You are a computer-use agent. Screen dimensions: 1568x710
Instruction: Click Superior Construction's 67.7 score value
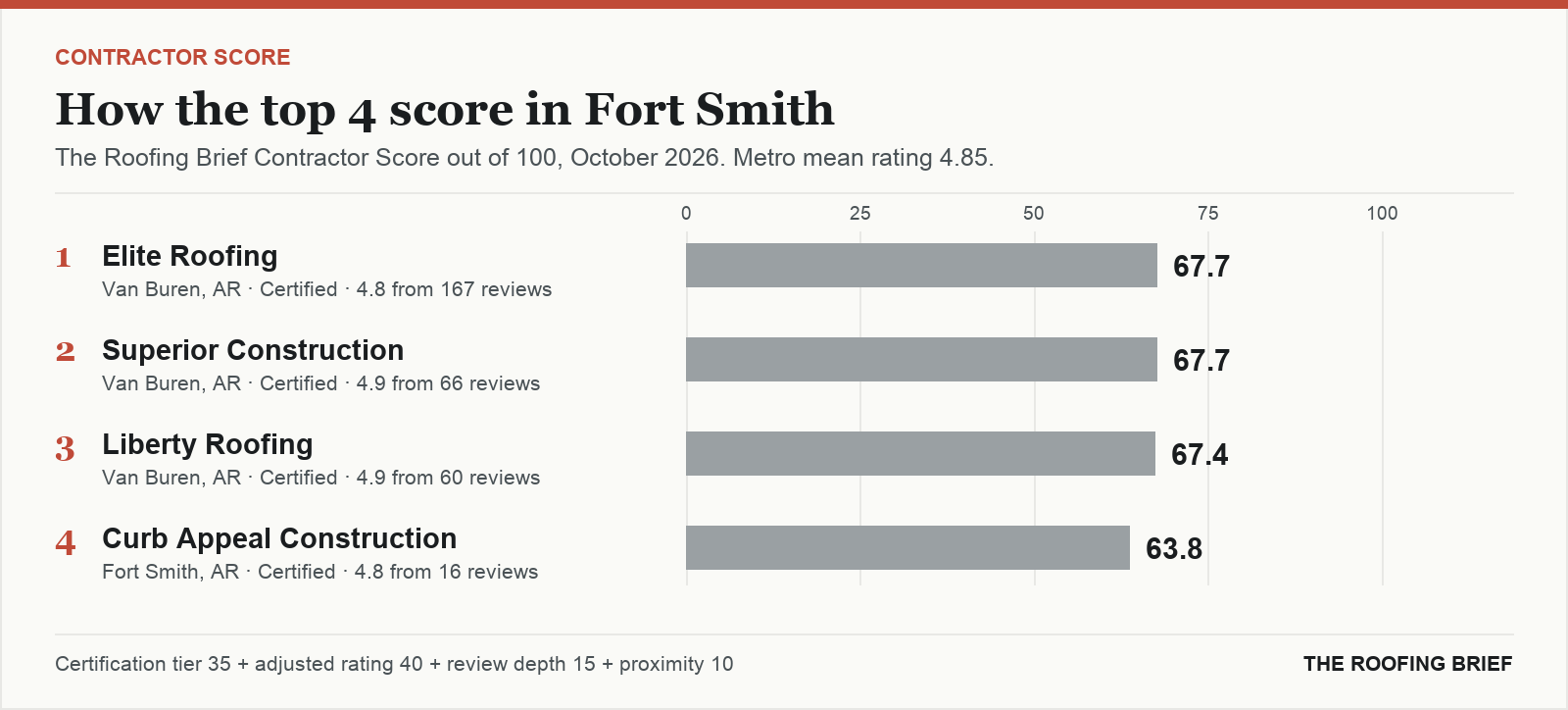pyautogui.click(x=1201, y=360)
